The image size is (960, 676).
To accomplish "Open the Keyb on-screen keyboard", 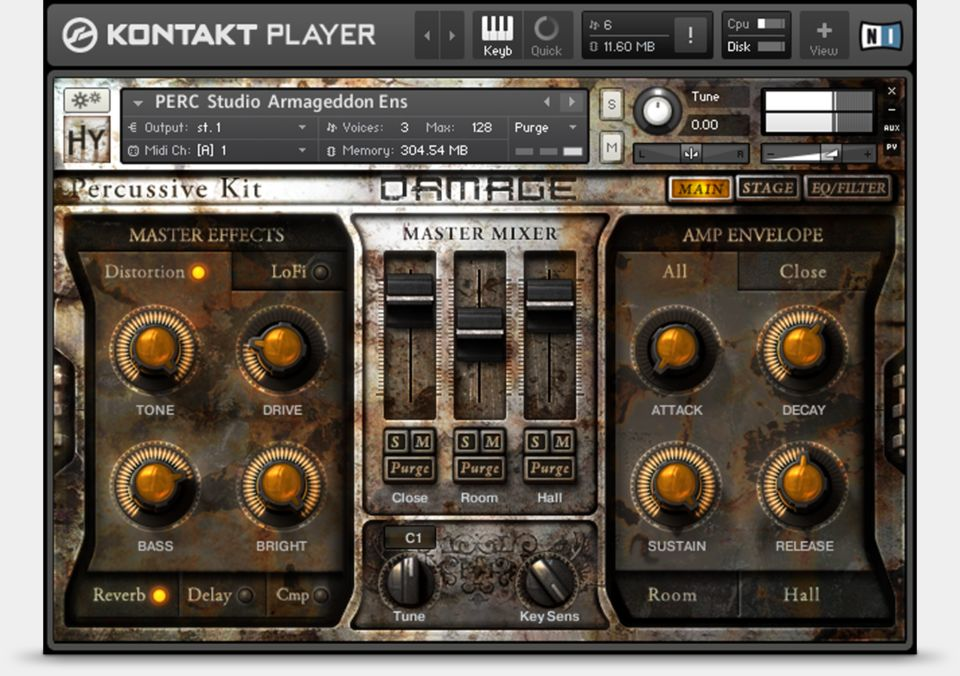I will 497,35.
